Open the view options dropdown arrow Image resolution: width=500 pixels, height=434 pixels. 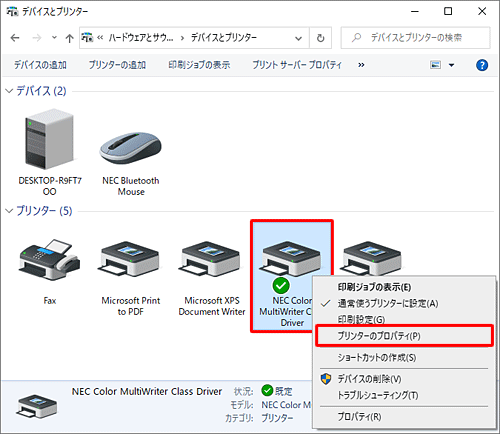(x=451, y=65)
